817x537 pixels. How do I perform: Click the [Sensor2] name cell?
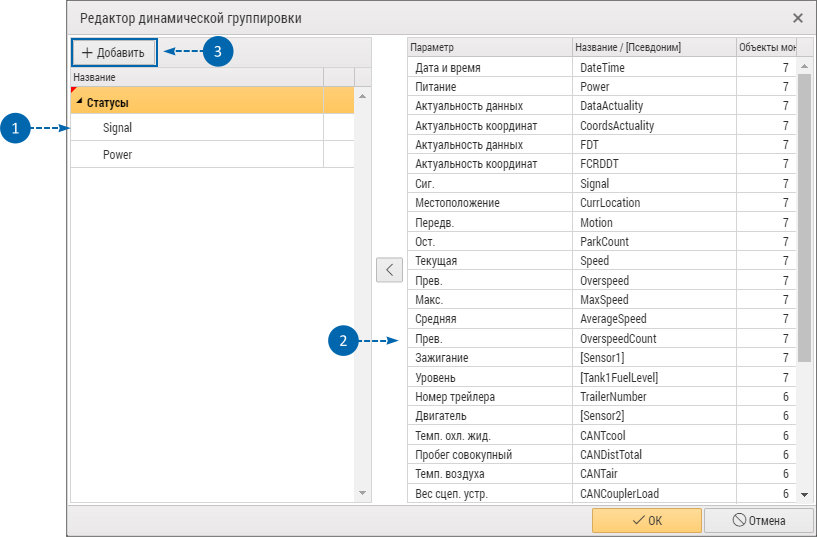point(654,416)
